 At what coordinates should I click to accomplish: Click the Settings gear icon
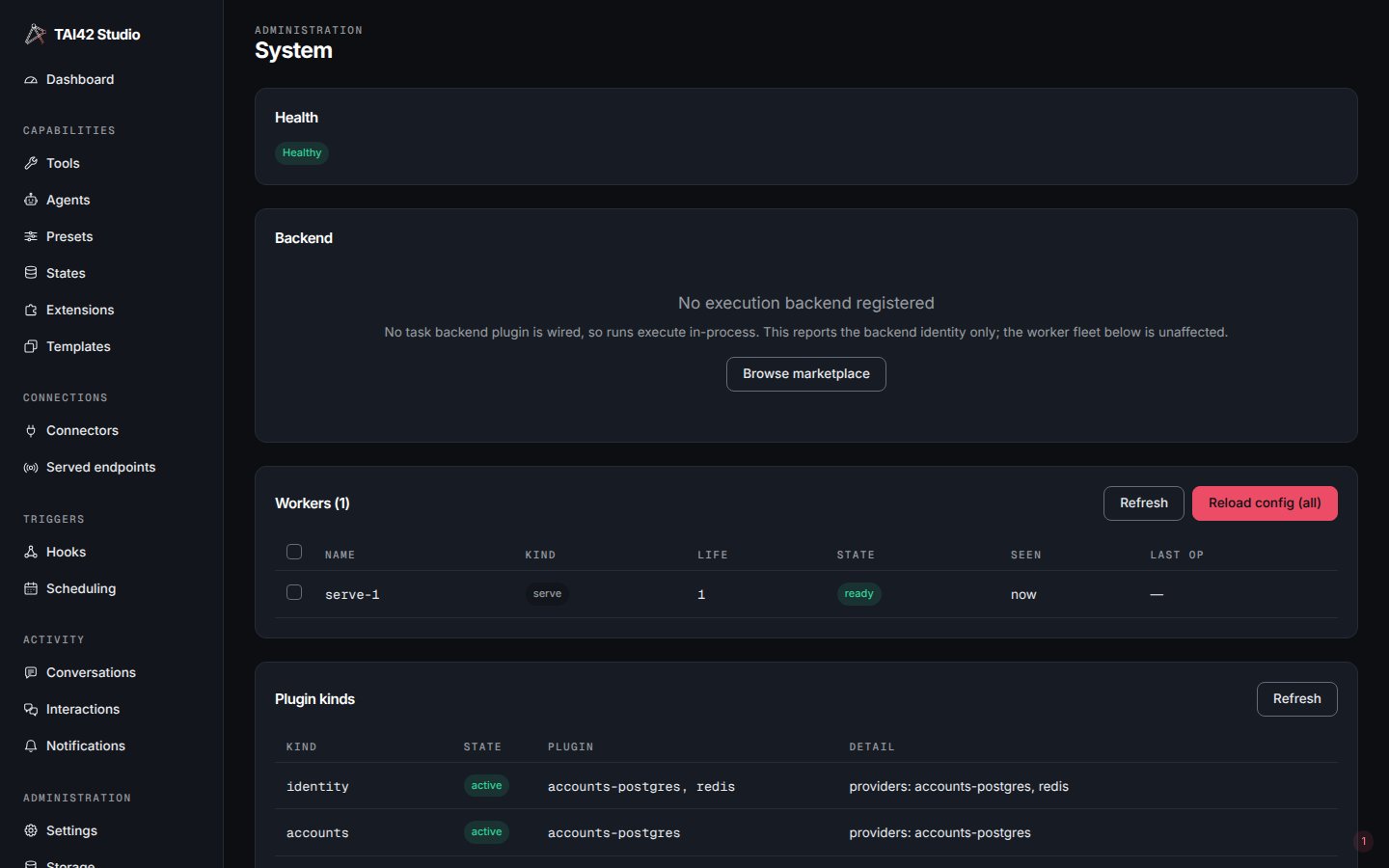[x=31, y=831]
